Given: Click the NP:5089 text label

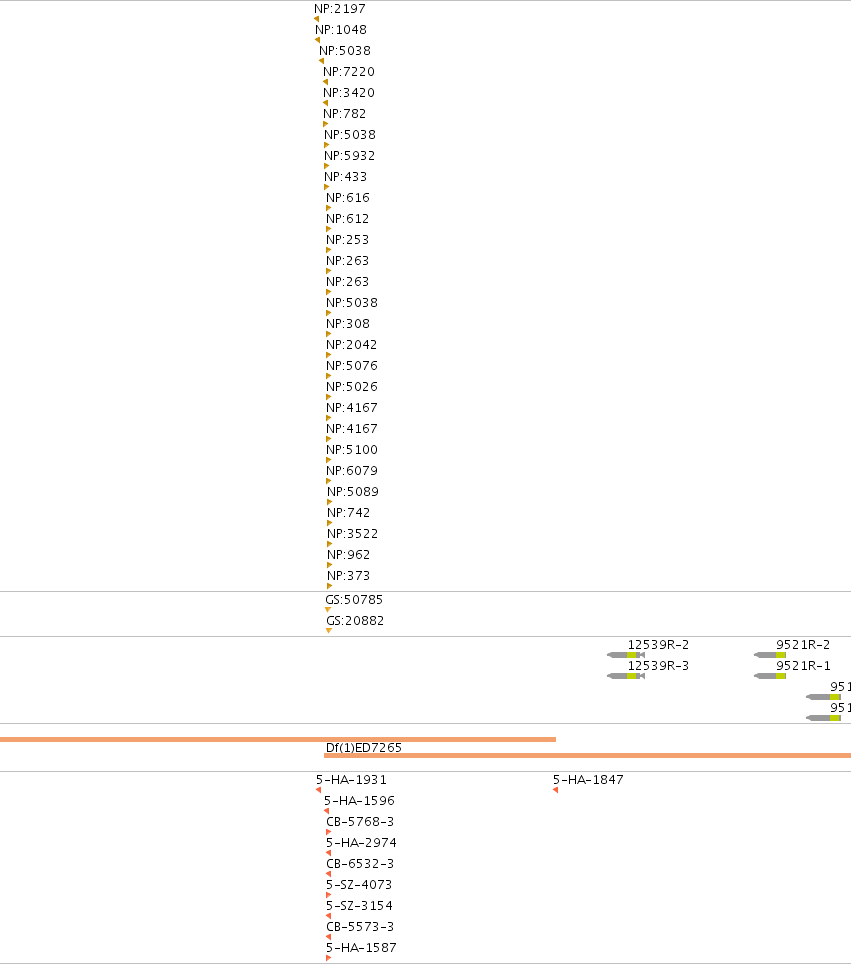Looking at the screenshot, I should click(353, 491).
